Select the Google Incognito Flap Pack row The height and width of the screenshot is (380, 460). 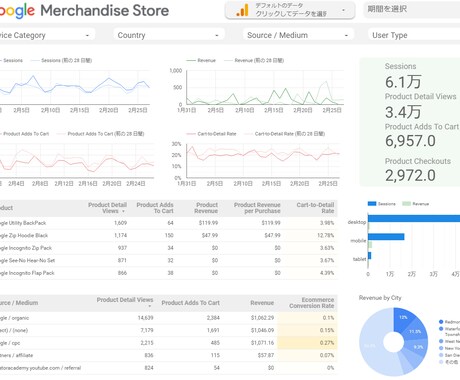point(168,273)
